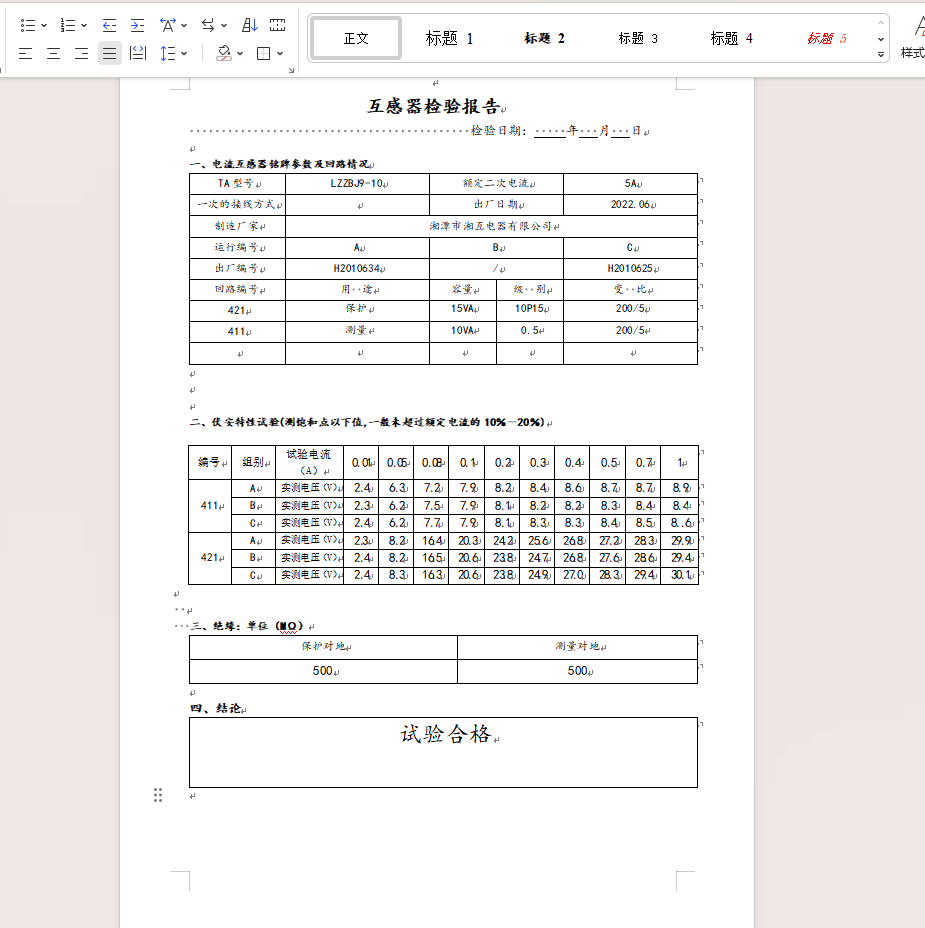Image resolution: width=925 pixels, height=928 pixels.
Task: Click cell LZZBJ9-10 in first table
Action: 357,183
